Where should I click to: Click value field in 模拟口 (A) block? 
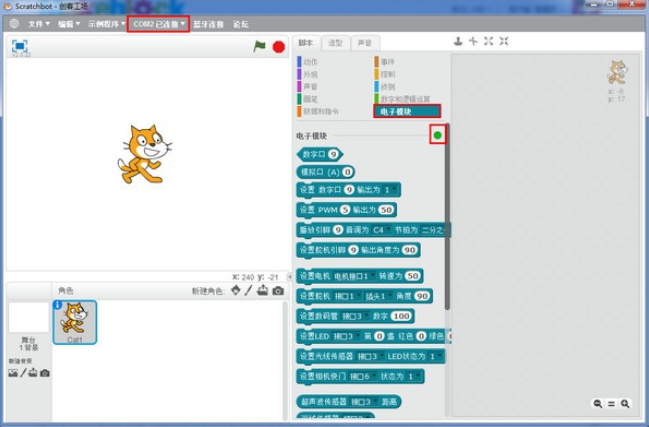[348, 172]
